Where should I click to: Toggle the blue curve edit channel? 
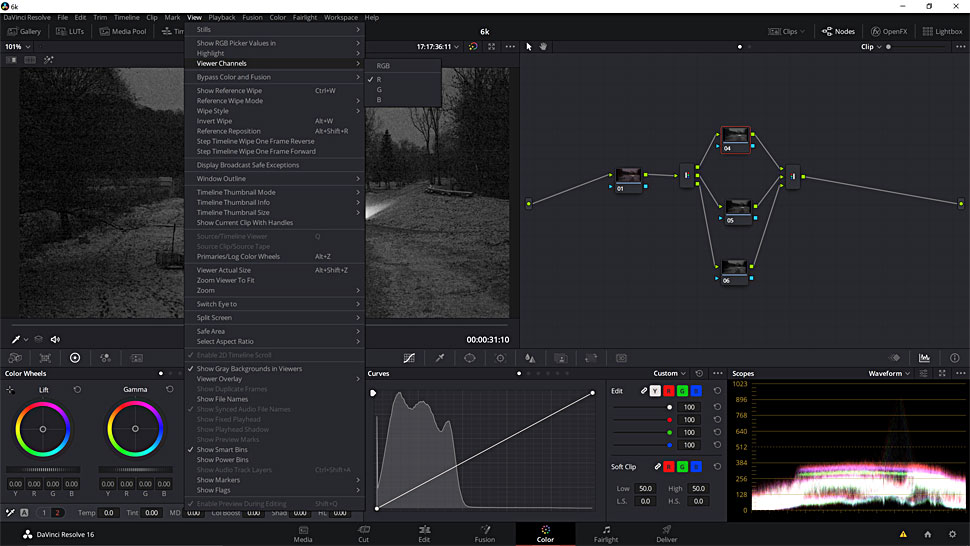[696, 391]
